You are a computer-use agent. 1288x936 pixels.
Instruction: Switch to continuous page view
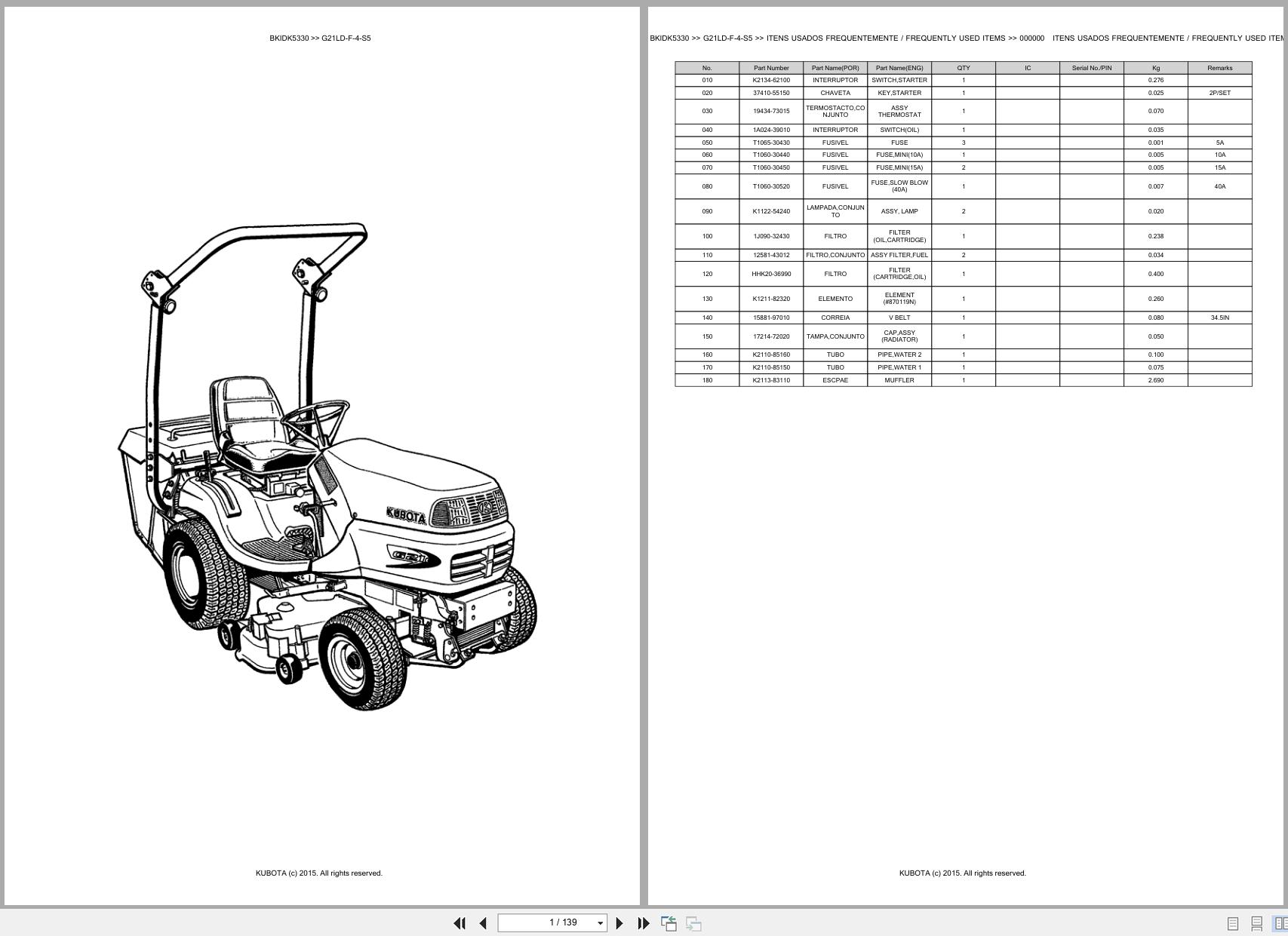(1257, 924)
